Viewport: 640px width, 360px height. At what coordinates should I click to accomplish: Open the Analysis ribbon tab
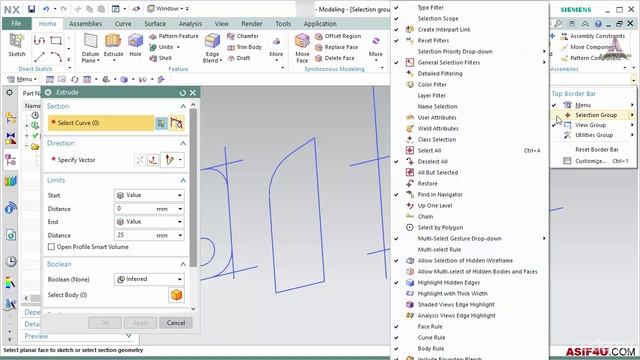pos(190,24)
